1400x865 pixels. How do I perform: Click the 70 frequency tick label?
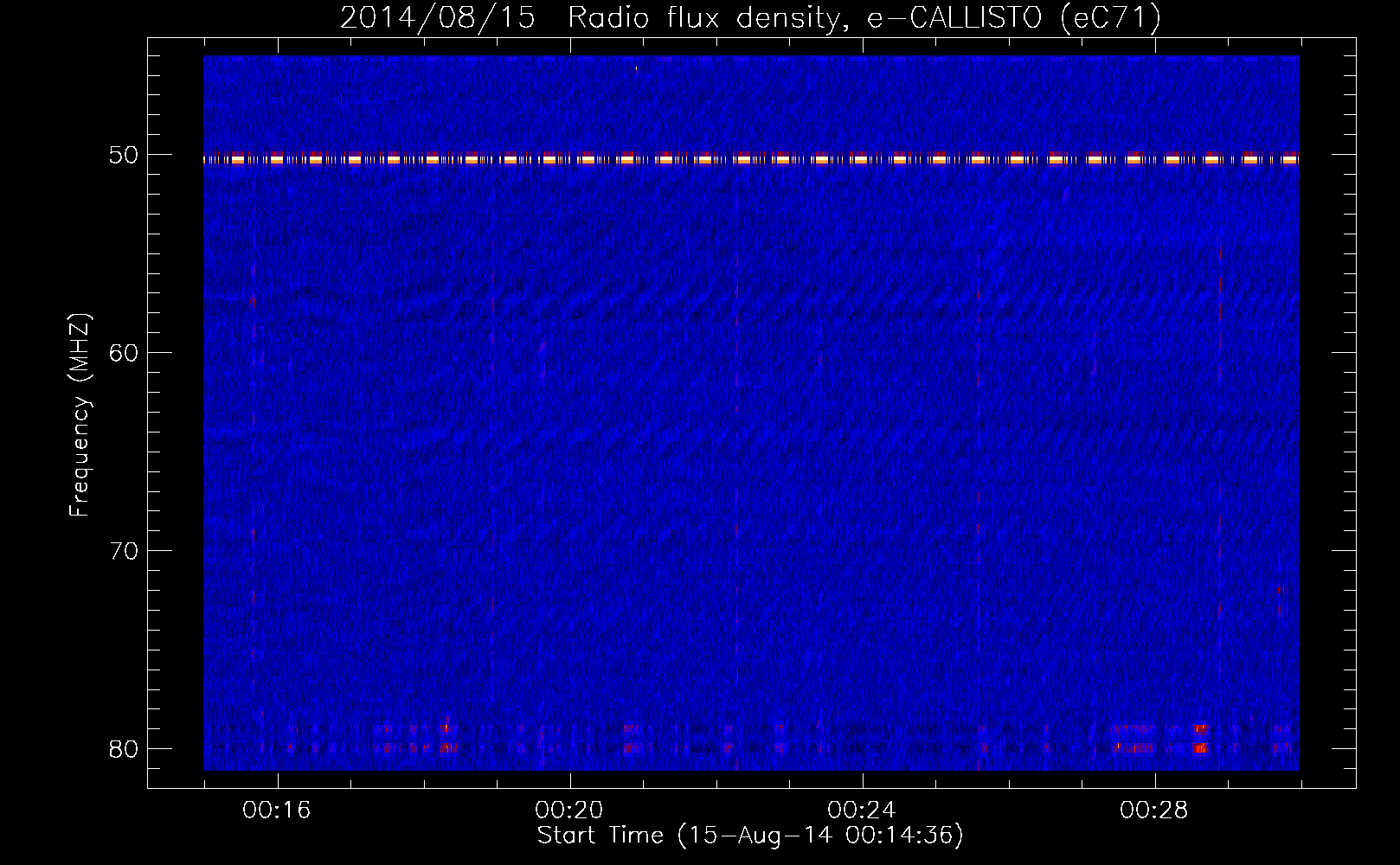pos(124,551)
